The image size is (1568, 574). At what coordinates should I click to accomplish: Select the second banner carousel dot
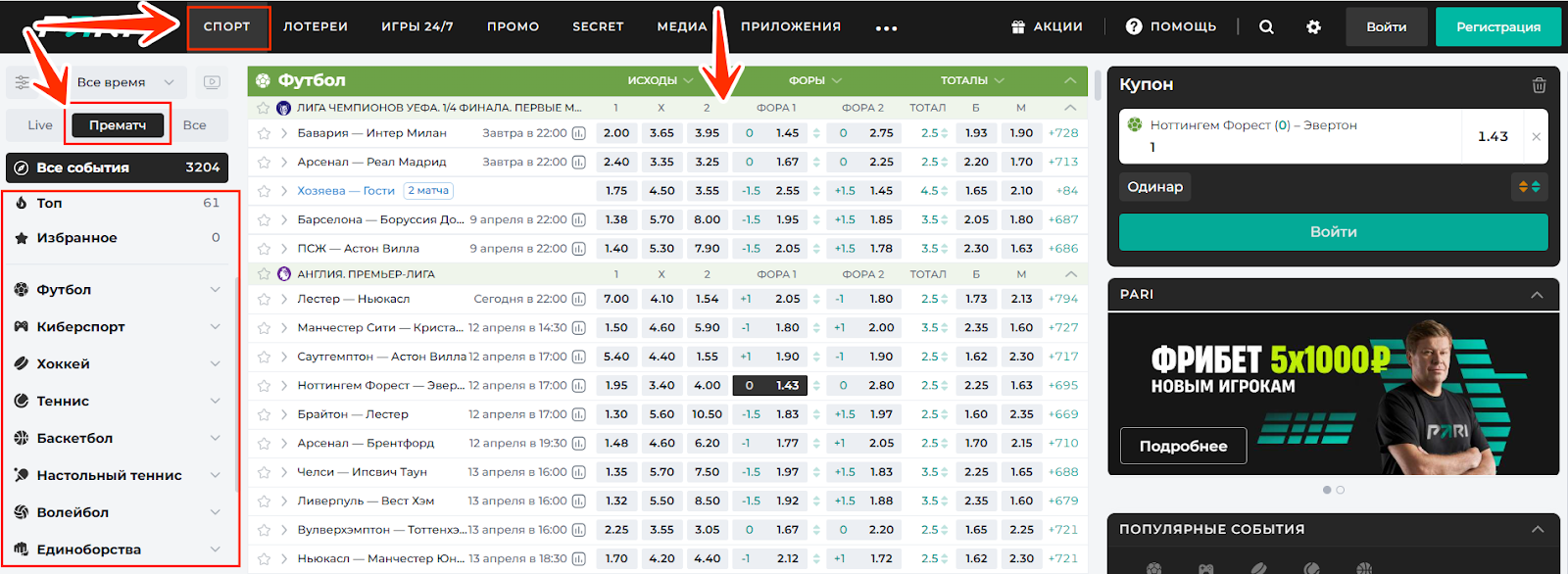tap(1341, 490)
